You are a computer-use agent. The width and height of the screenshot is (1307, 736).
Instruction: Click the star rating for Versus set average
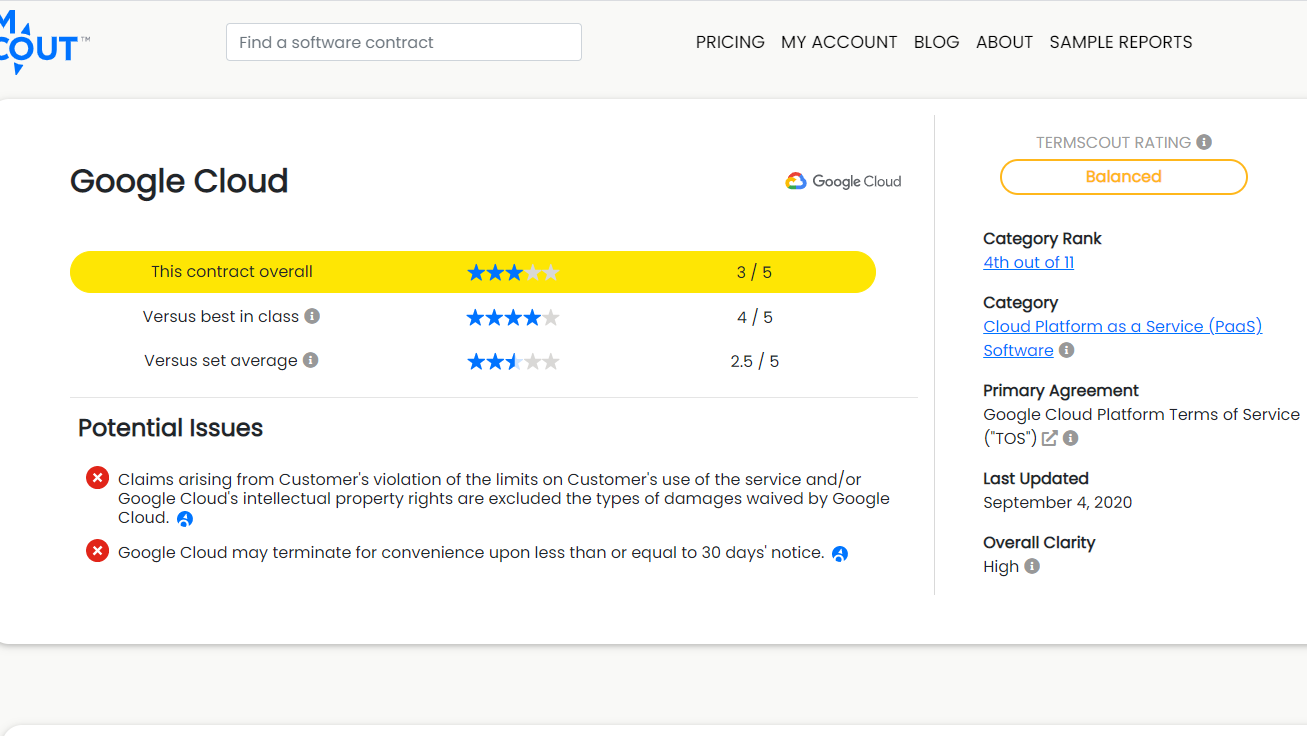coord(513,361)
